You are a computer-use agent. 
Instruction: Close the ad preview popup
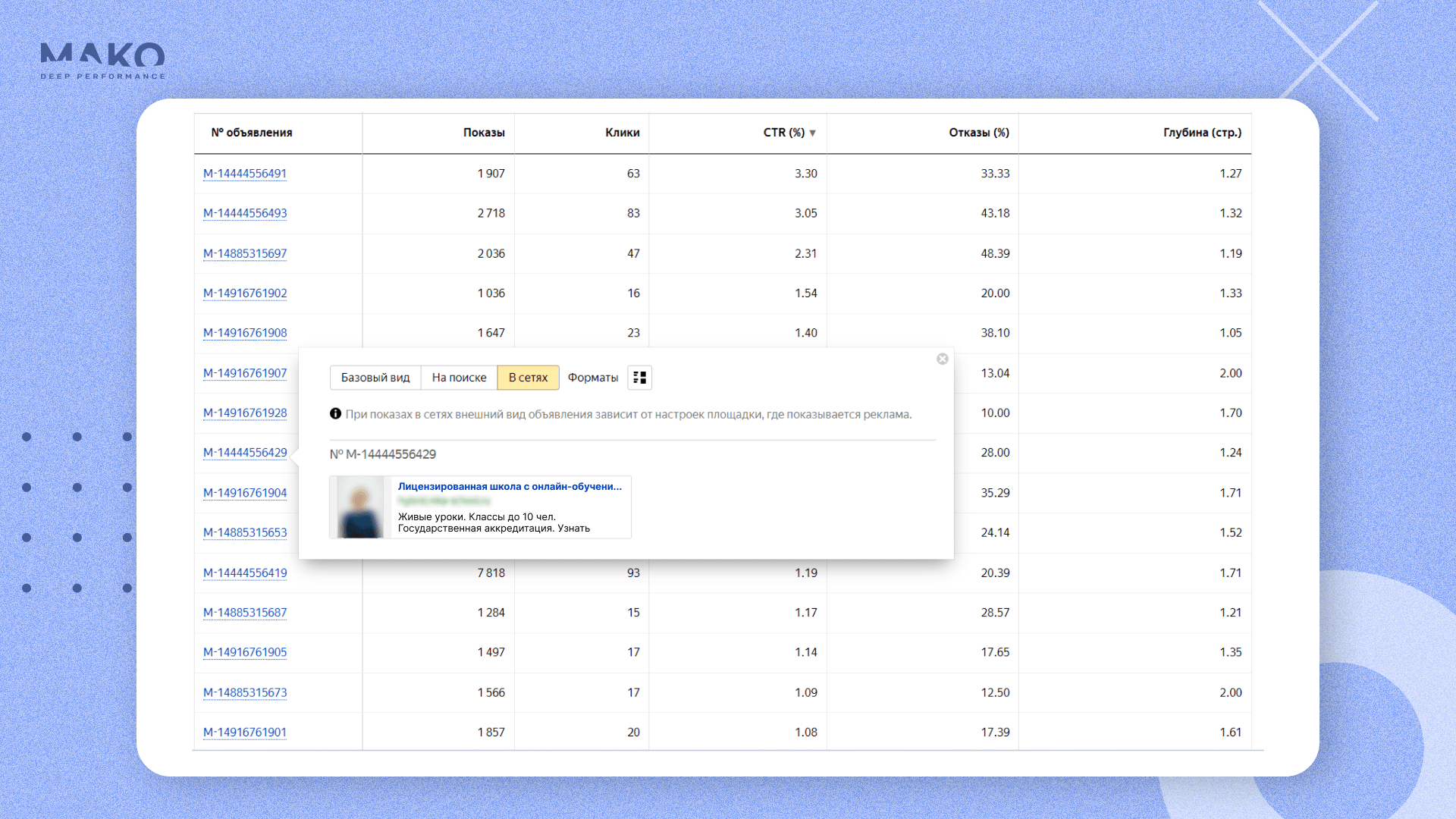942,359
